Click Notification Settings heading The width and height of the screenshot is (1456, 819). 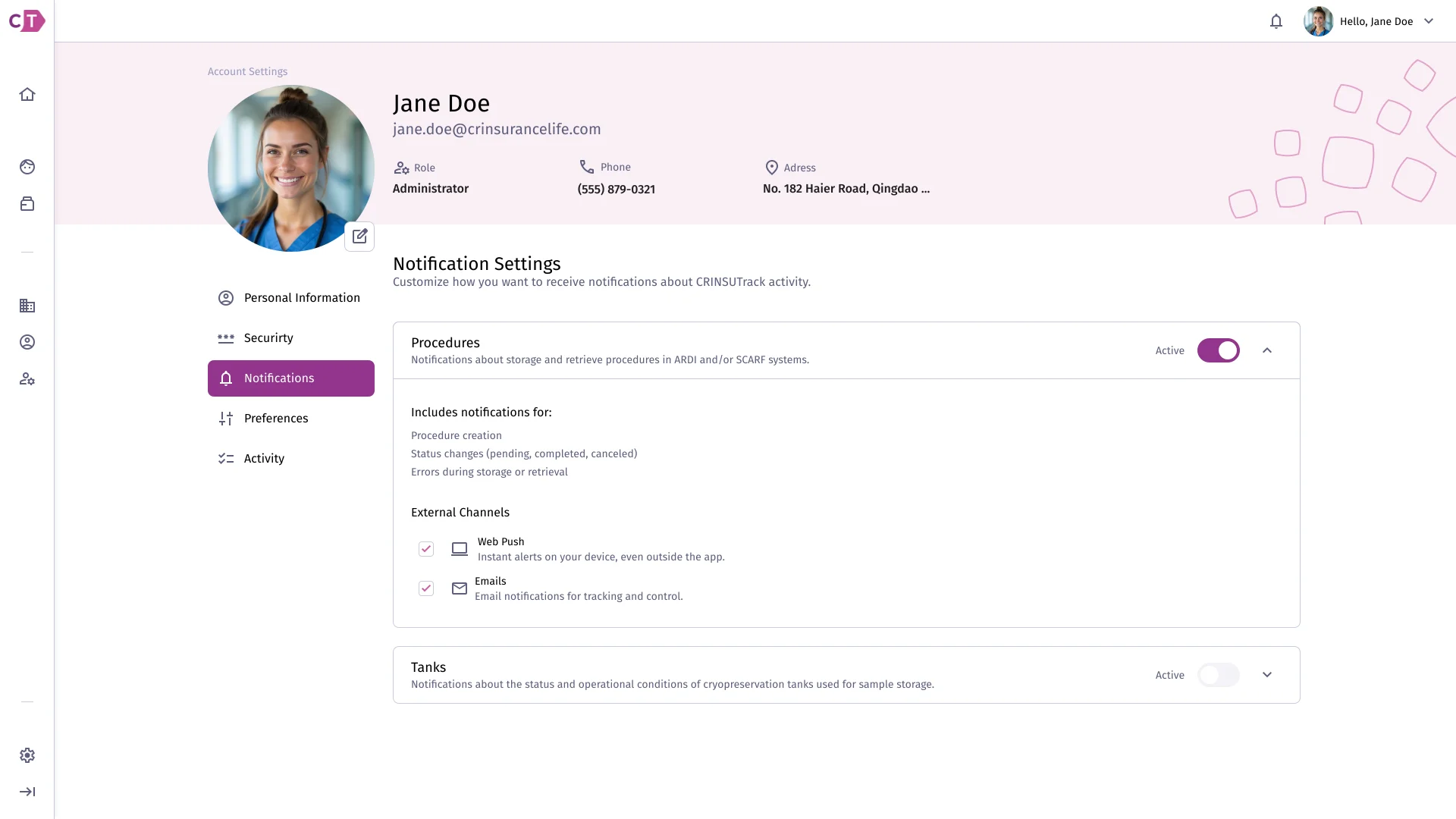(x=477, y=264)
